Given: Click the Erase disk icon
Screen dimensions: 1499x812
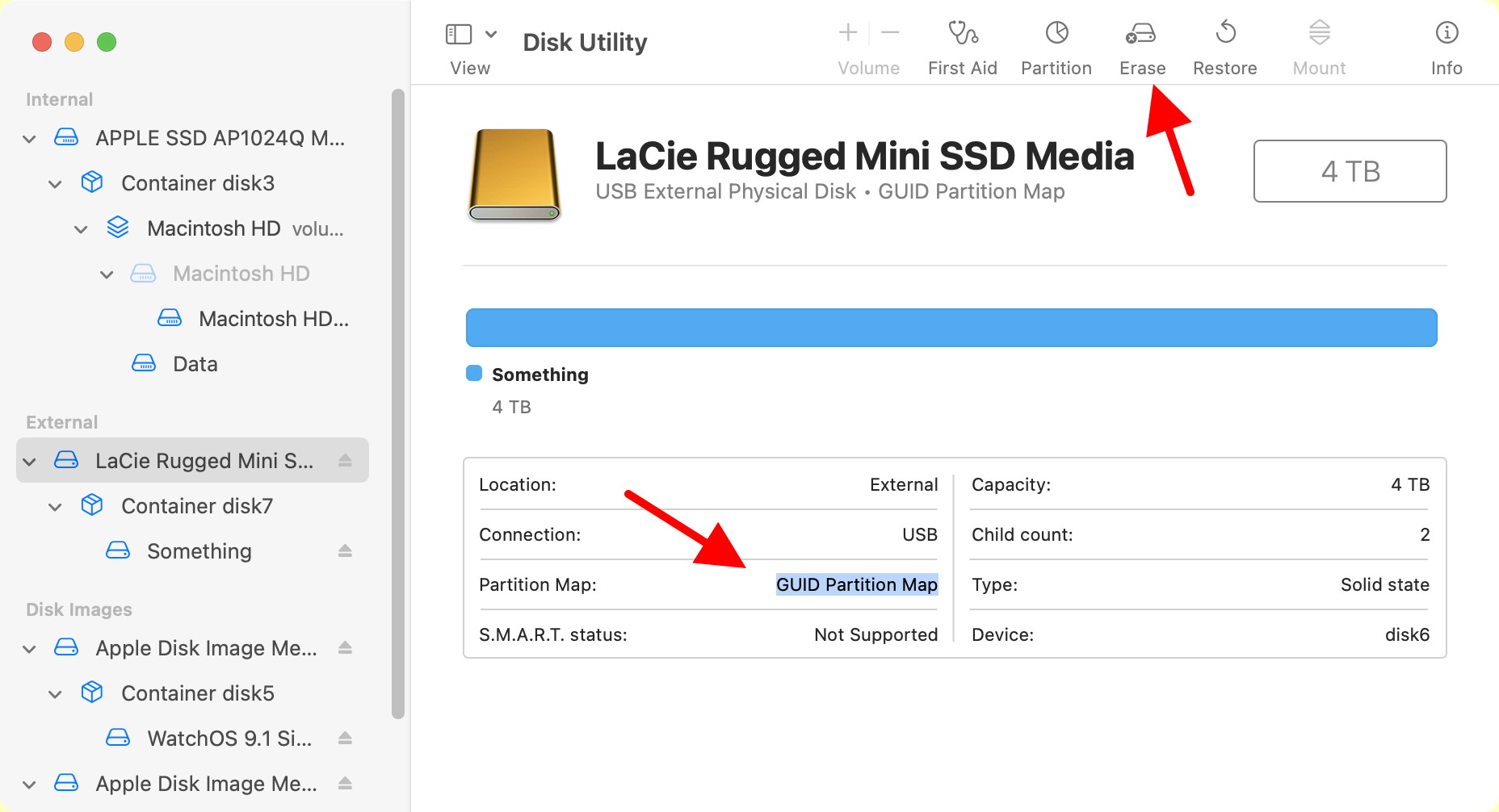Looking at the screenshot, I should [1140, 33].
